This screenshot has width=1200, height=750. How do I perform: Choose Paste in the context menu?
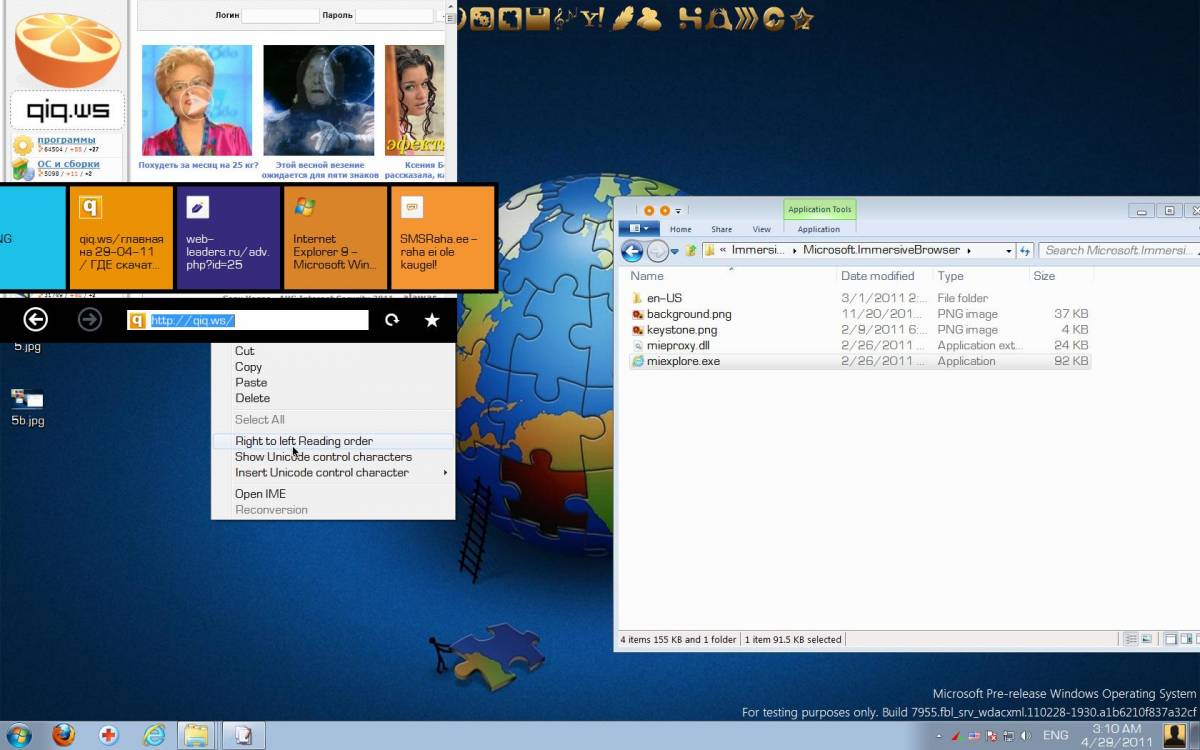[x=251, y=382]
